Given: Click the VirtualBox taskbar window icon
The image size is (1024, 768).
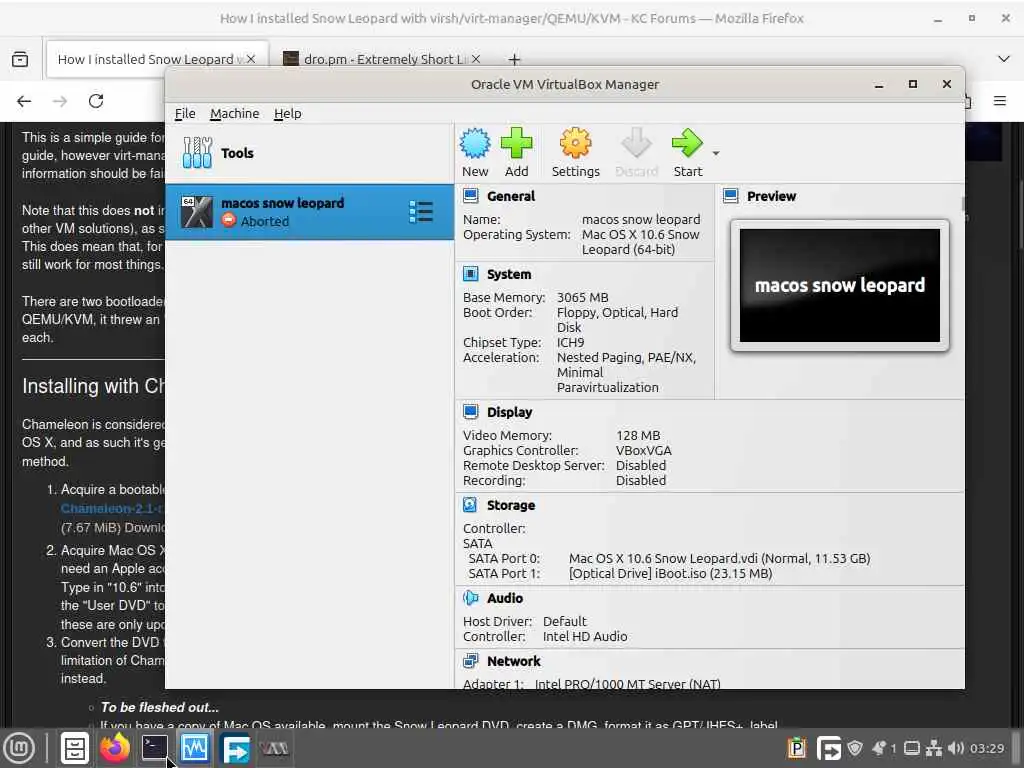Looking at the screenshot, I should [x=274, y=748].
